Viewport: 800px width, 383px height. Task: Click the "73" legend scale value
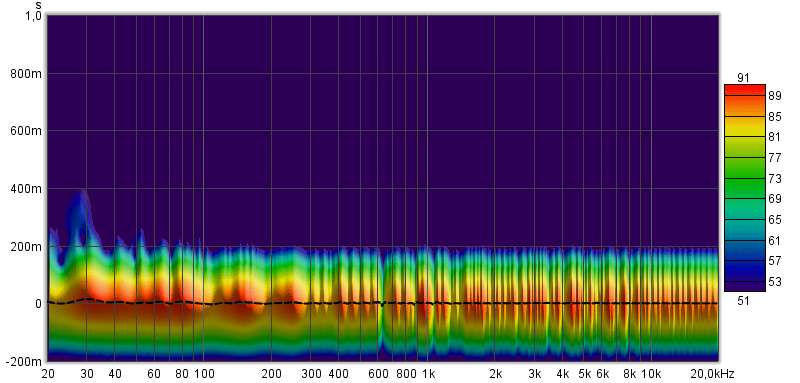tap(776, 178)
